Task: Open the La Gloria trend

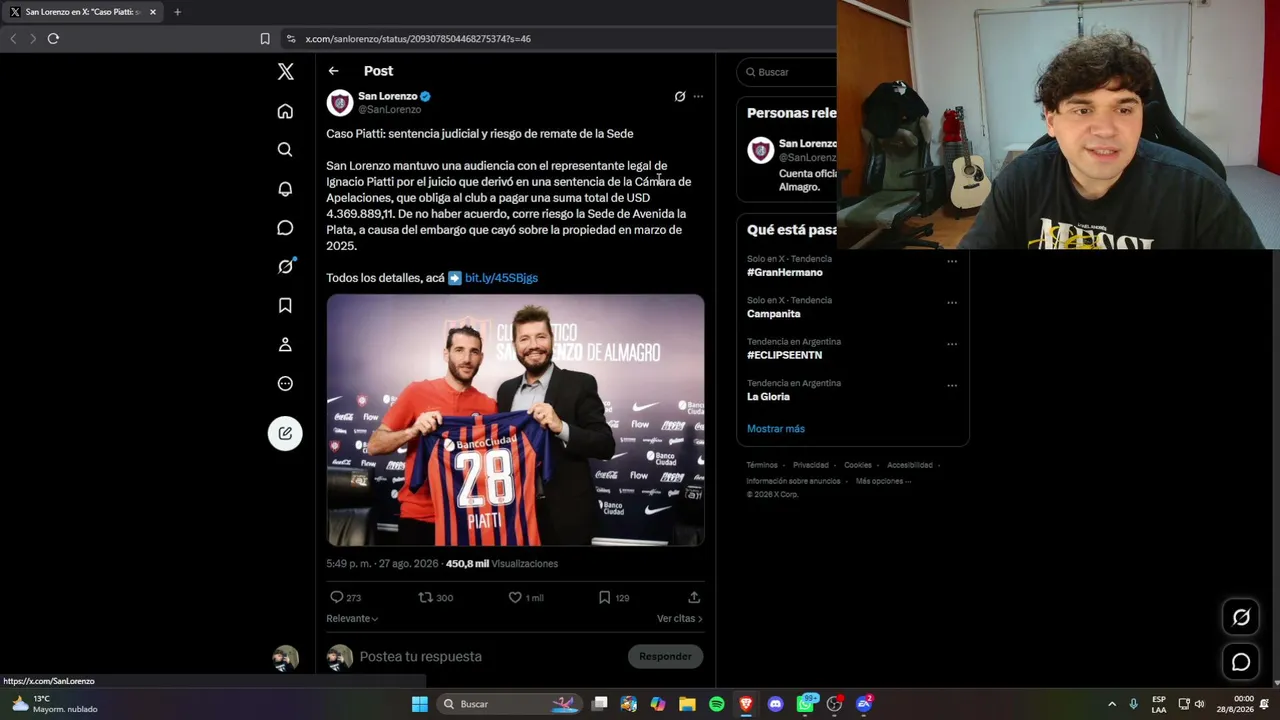Action: 768,397
